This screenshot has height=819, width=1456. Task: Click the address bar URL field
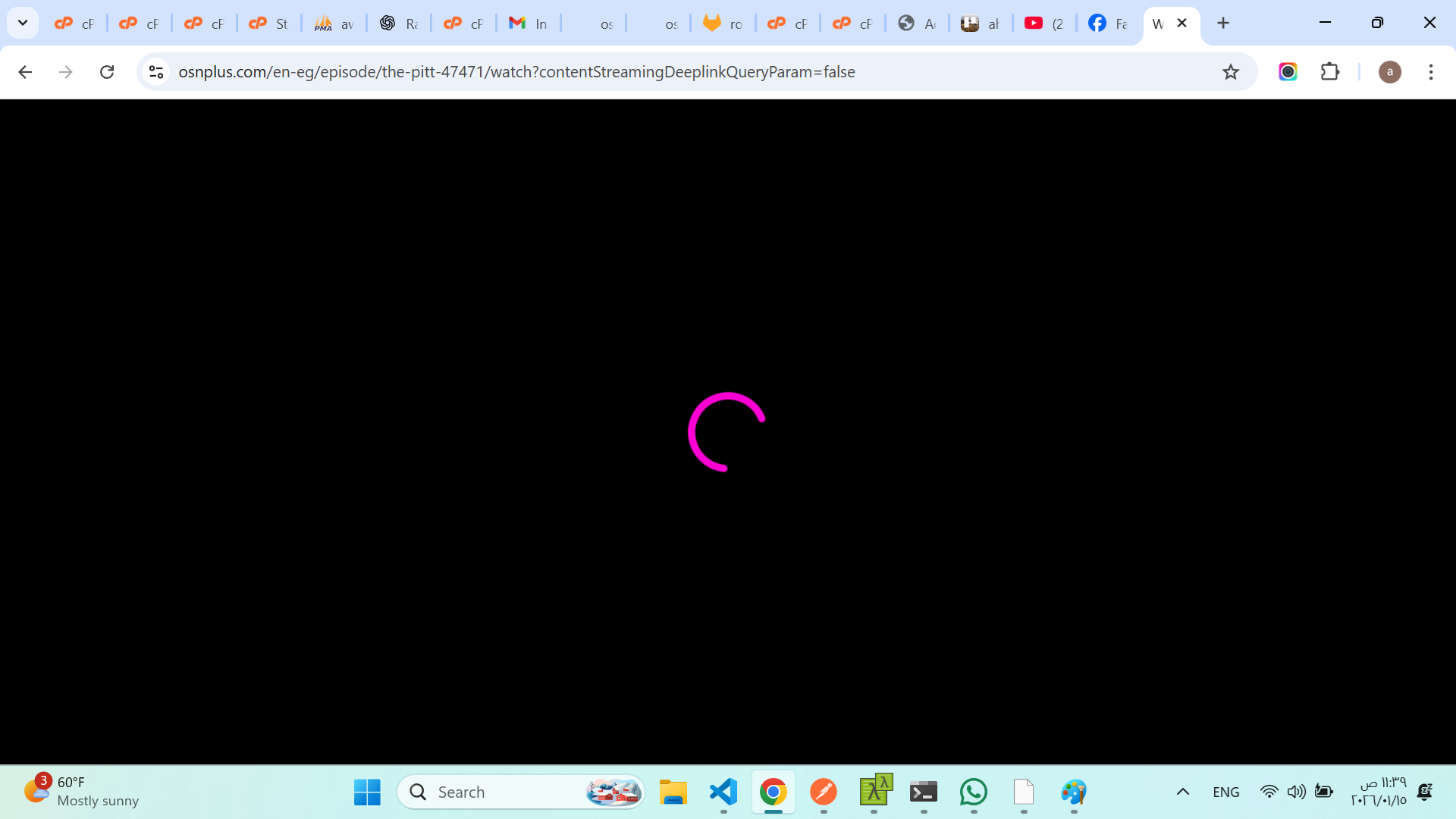tap(516, 72)
